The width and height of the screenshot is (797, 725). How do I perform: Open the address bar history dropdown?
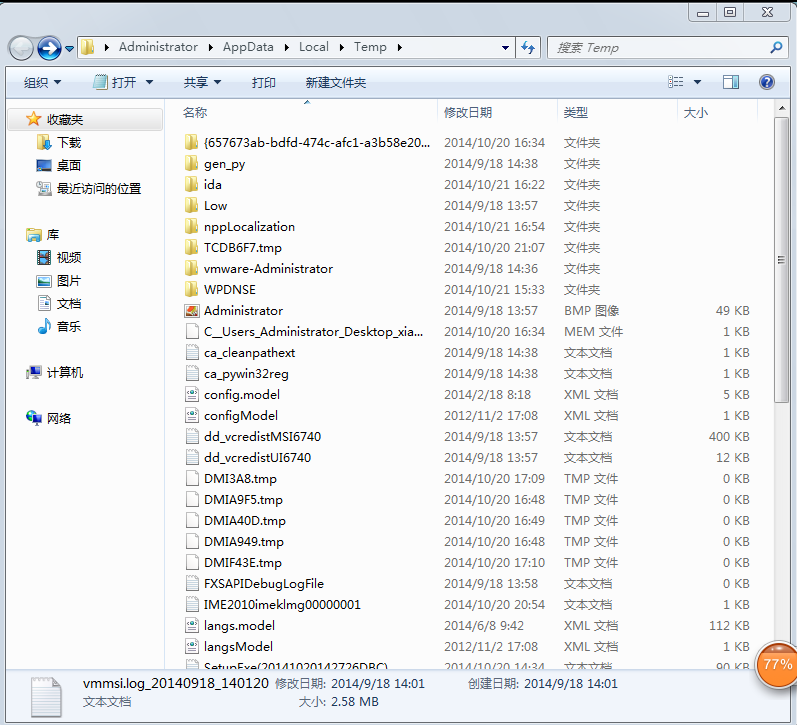505,48
